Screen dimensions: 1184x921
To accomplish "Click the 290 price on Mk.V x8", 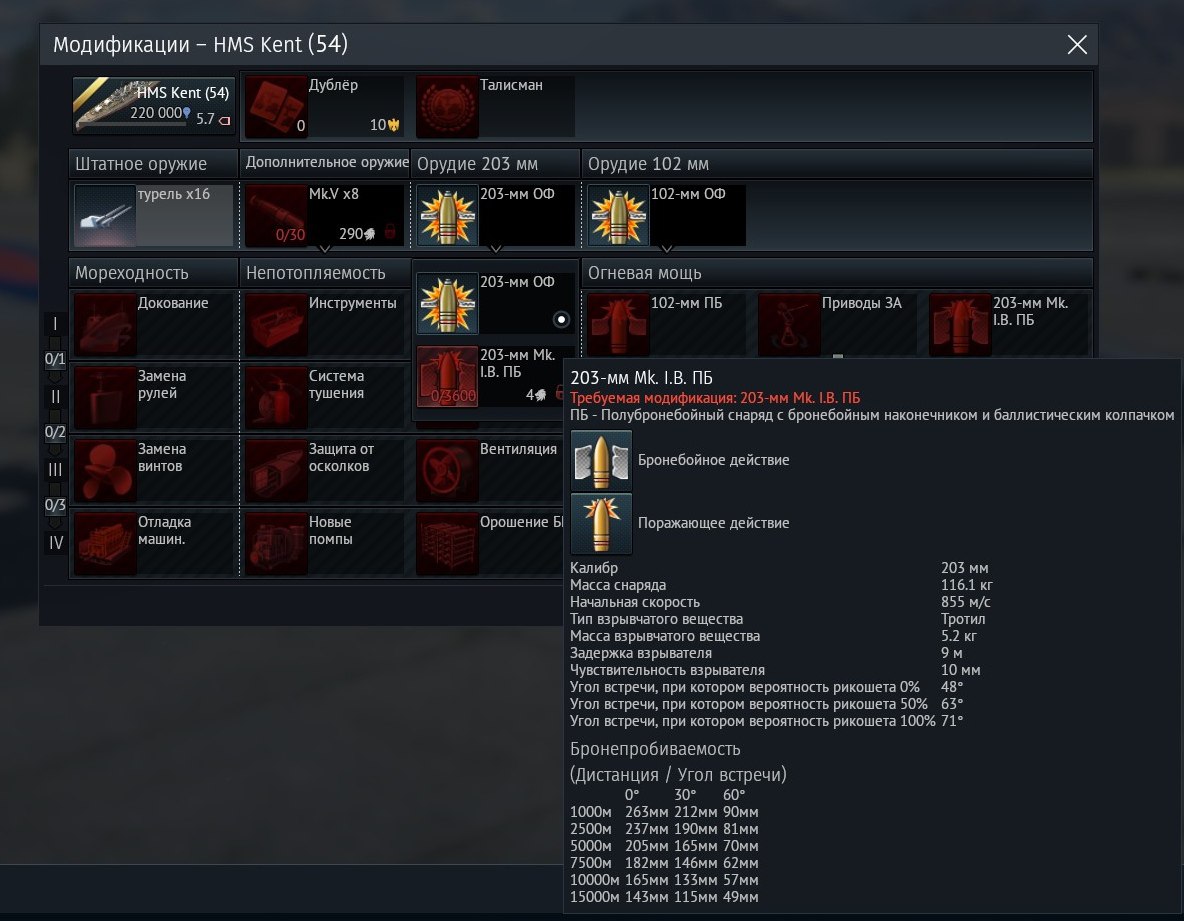I will click(x=356, y=234).
